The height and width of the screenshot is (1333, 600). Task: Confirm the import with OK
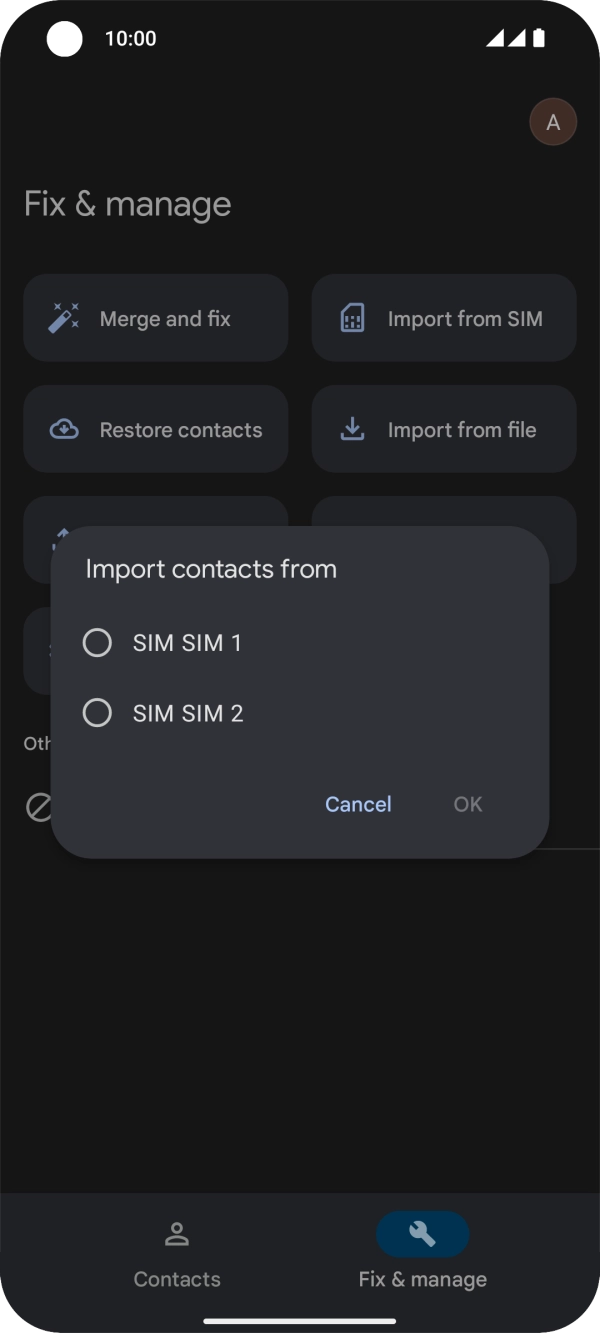467,804
